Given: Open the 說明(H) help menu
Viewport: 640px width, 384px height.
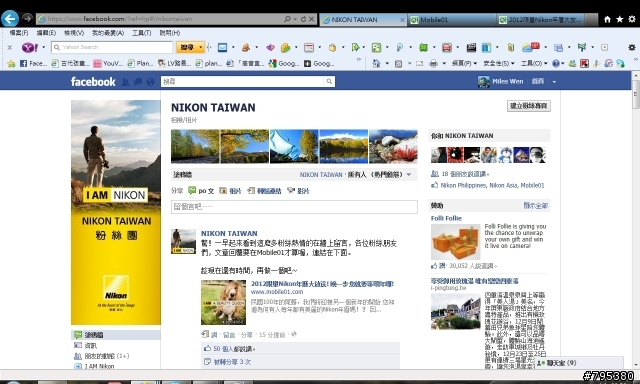Looking at the screenshot, I should 169,33.
